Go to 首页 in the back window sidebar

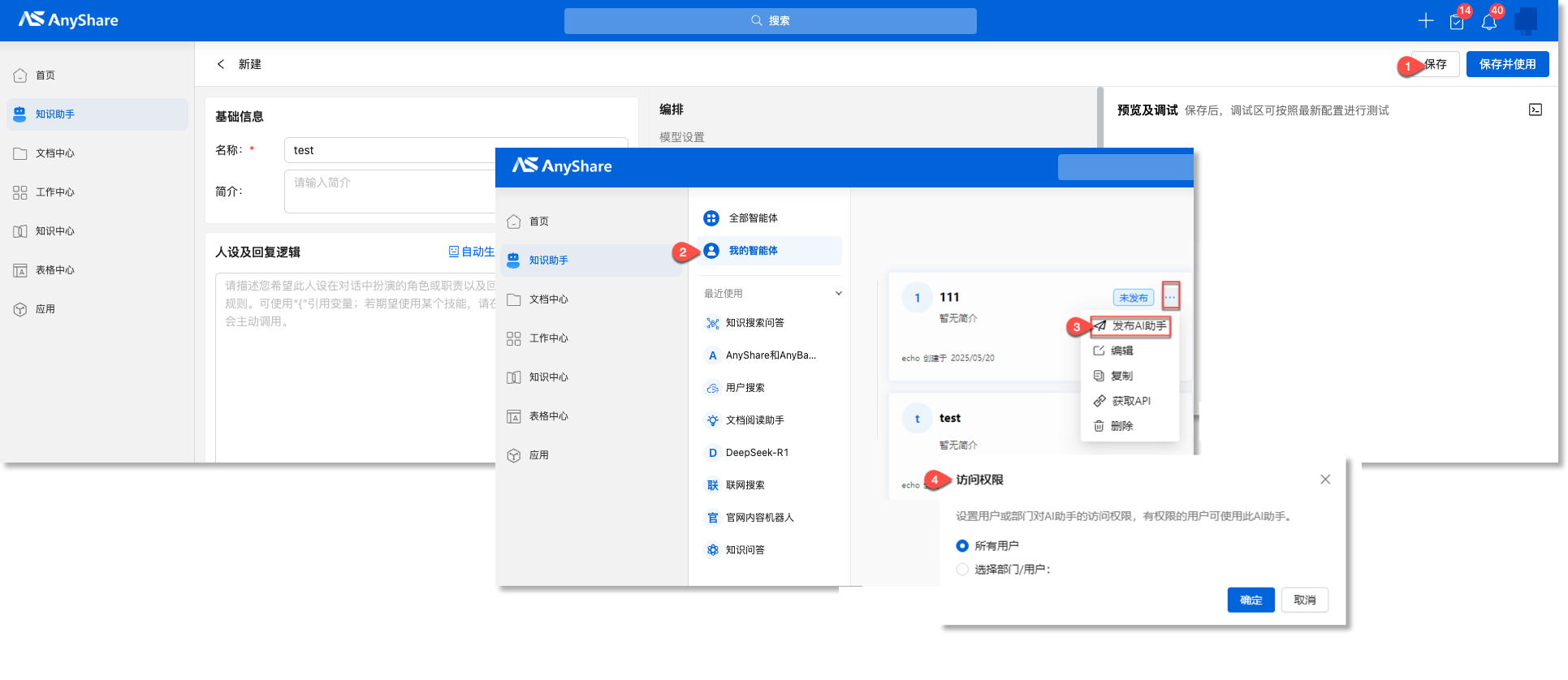[x=97, y=75]
